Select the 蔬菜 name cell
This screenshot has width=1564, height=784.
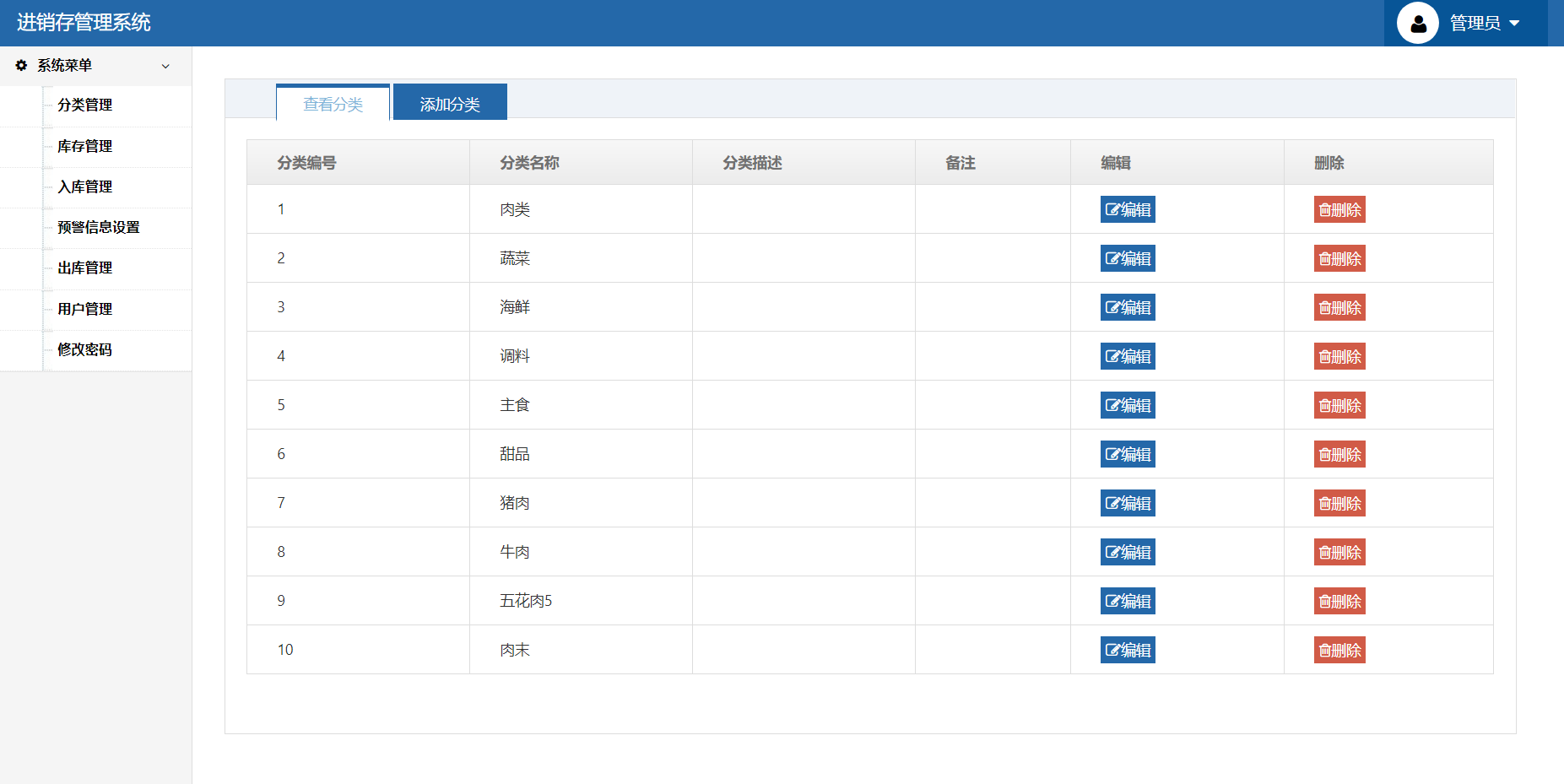581,258
